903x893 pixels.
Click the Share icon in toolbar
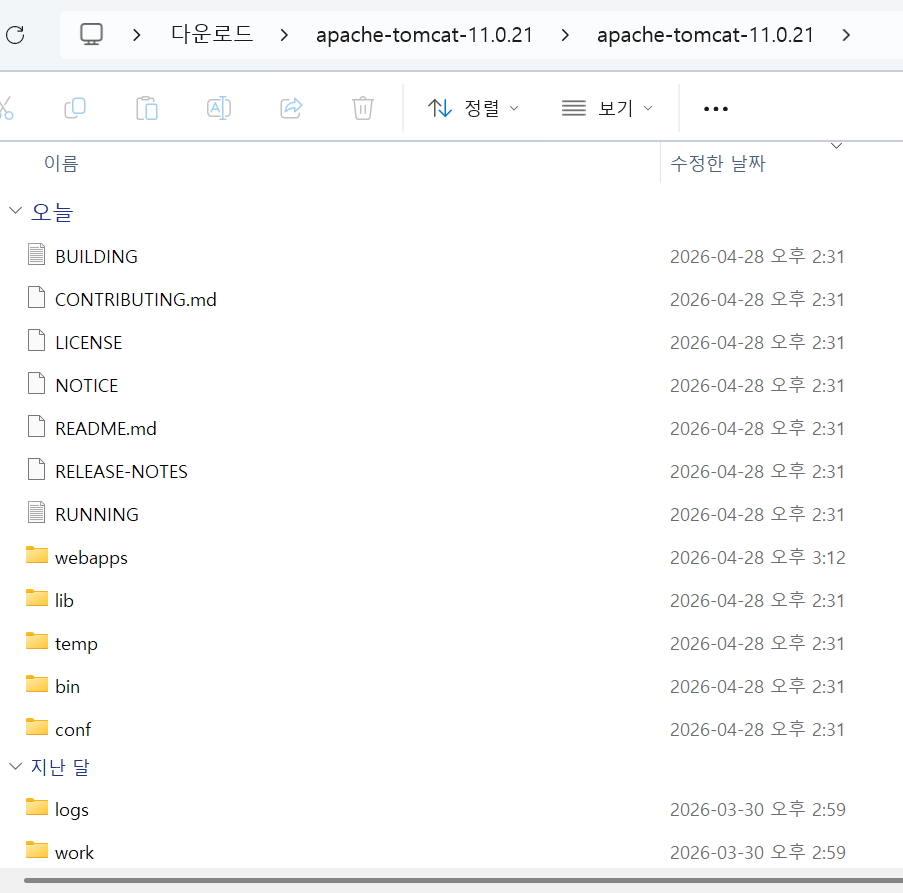tap(291, 108)
